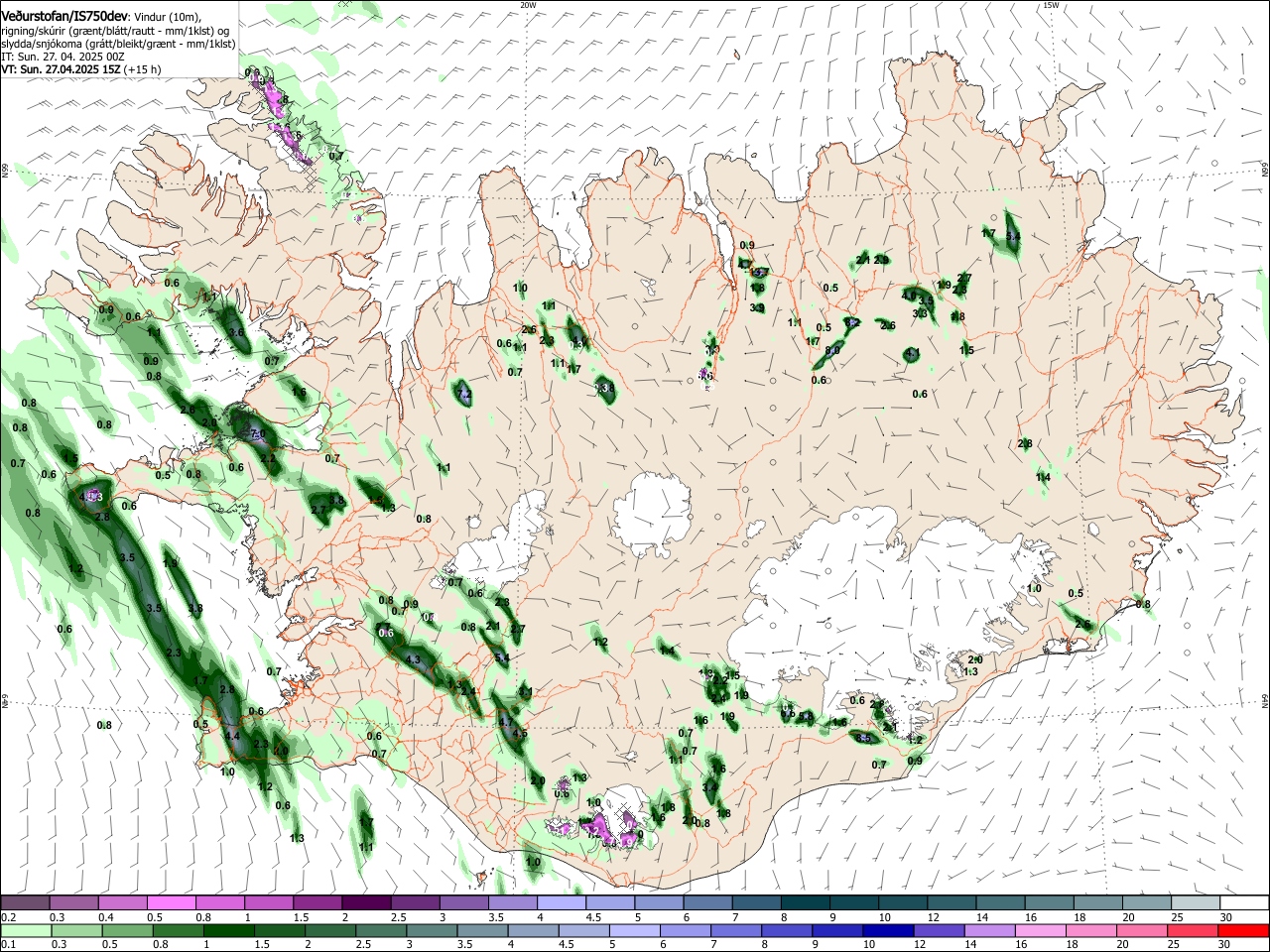
Task: Select the palest green 0.1–0.3 swatch in lower legend row
Action: click(25, 930)
